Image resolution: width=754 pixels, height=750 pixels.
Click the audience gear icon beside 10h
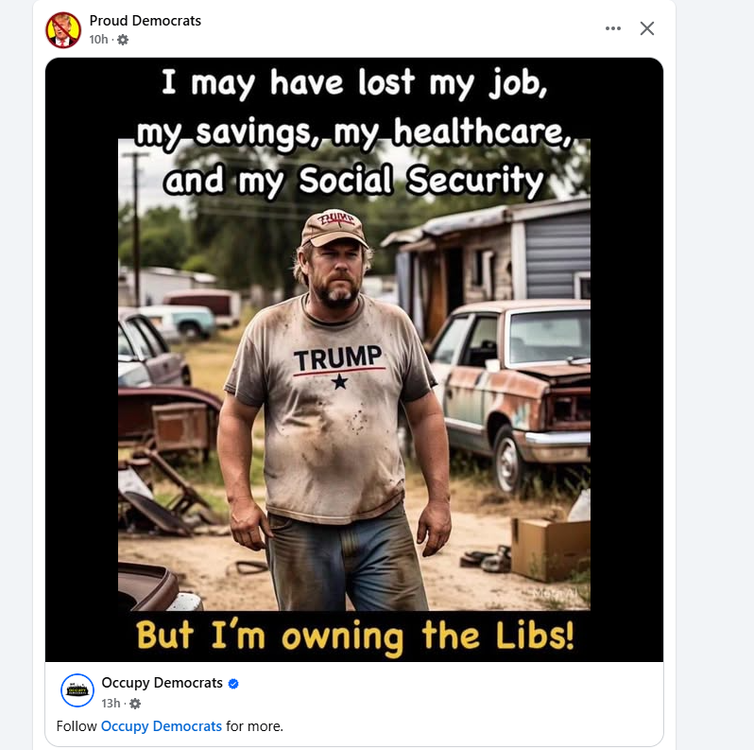coord(123,40)
